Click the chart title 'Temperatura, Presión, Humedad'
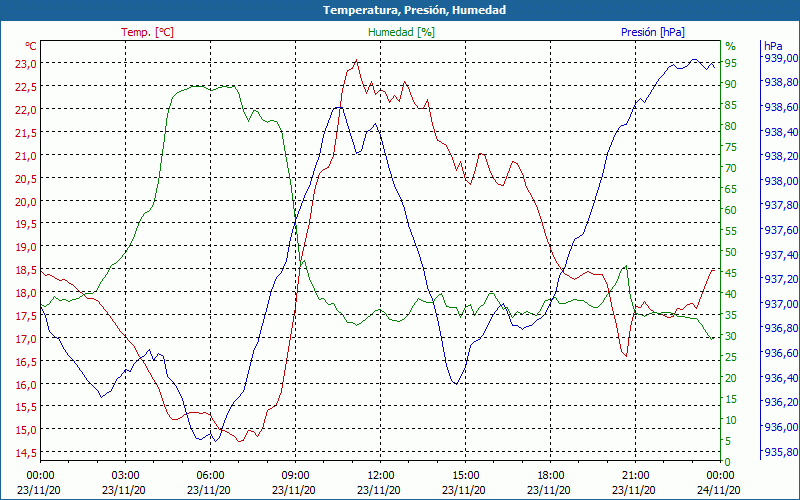Screen dimensions: 800x500 (414, 10)
